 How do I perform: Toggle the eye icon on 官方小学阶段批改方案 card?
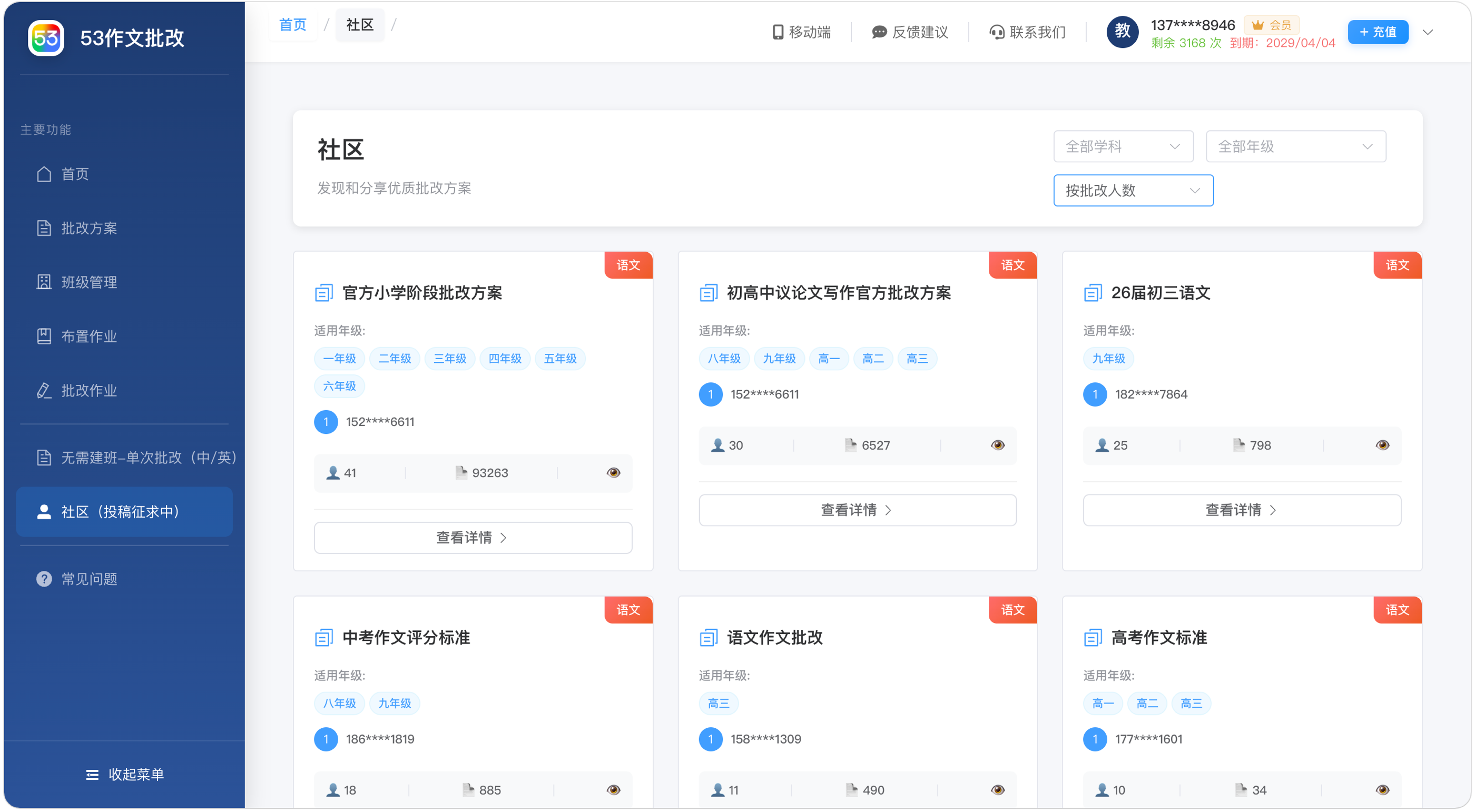click(613, 473)
